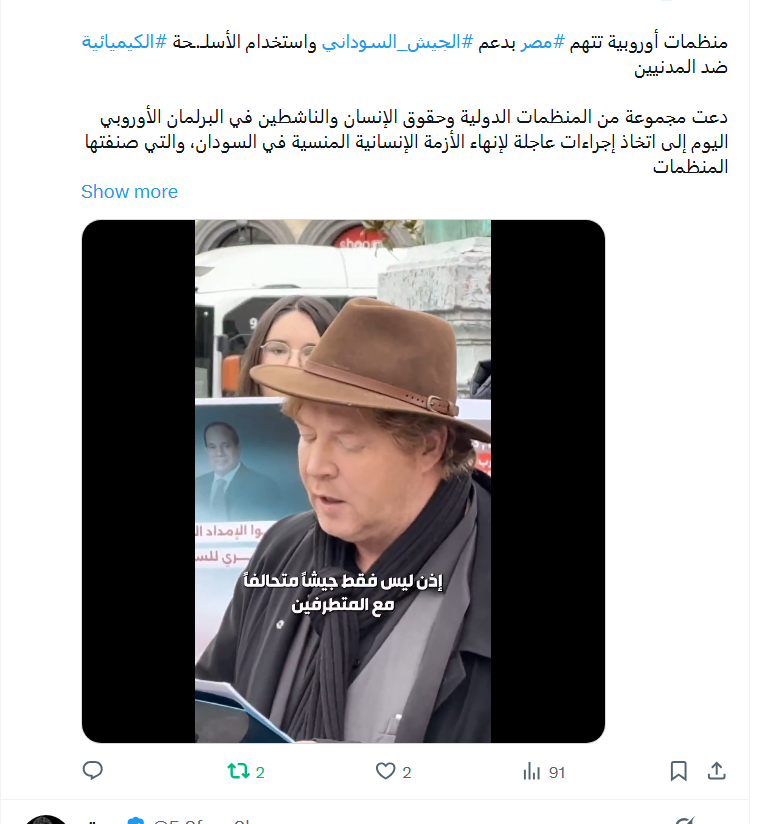Open the #الكيميائية hashtag

124,42
